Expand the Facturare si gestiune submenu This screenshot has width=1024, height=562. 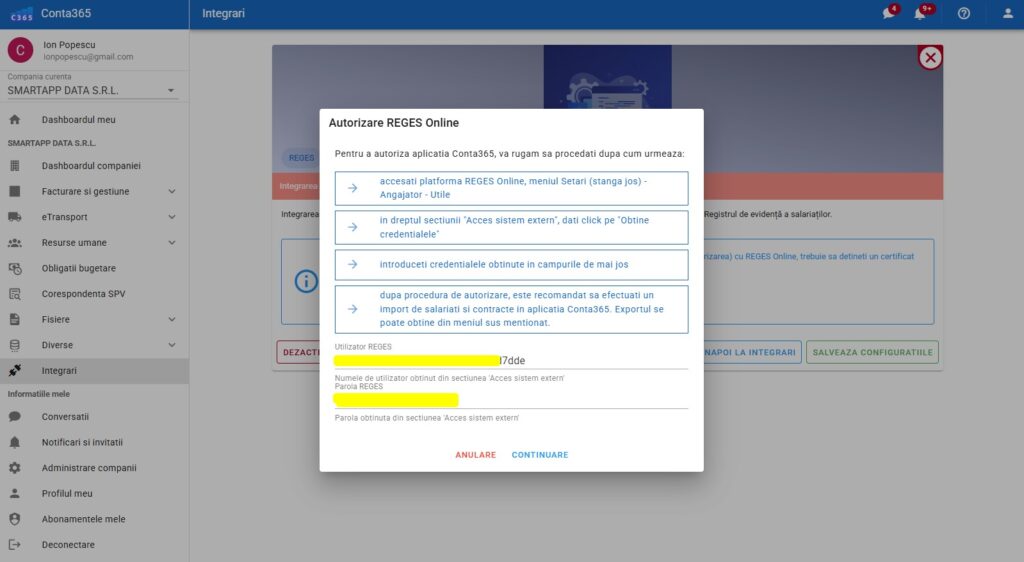(x=171, y=192)
